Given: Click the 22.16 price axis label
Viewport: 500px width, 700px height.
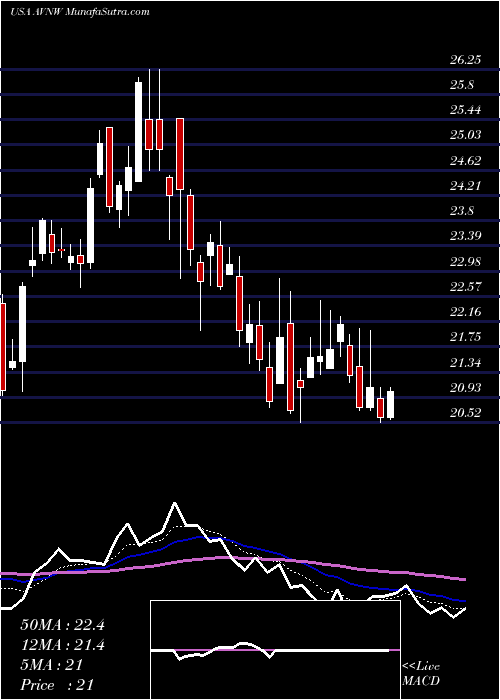Looking at the screenshot, I should point(465,312).
